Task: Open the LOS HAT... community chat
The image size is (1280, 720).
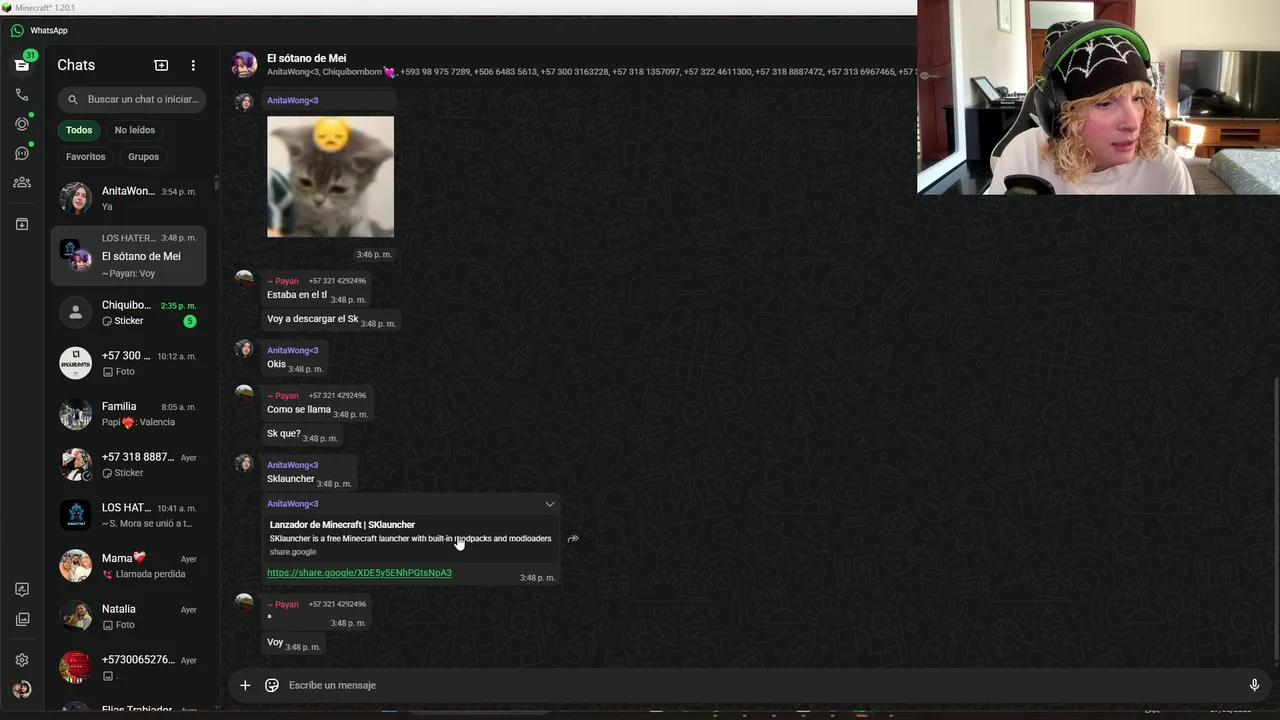Action: (129, 515)
